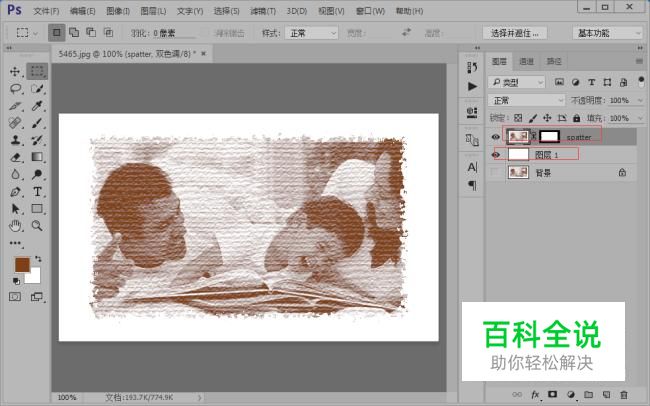Open the 不透明度 opacity slider arrow
The height and width of the screenshot is (406, 650).
[x=640, y=100]
